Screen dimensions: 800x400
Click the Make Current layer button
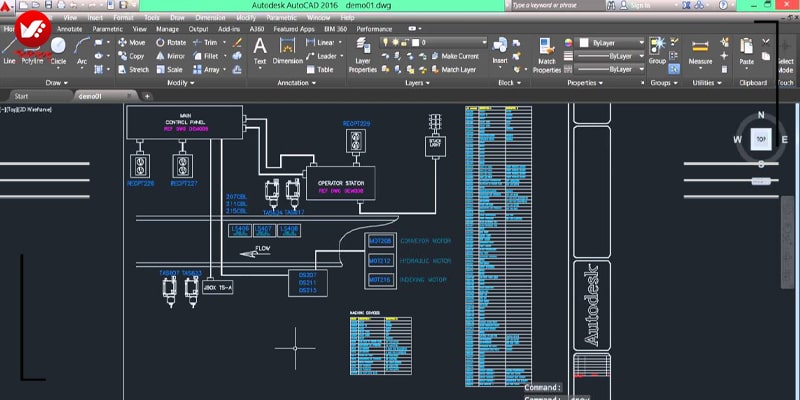click(x=455, y=56)
